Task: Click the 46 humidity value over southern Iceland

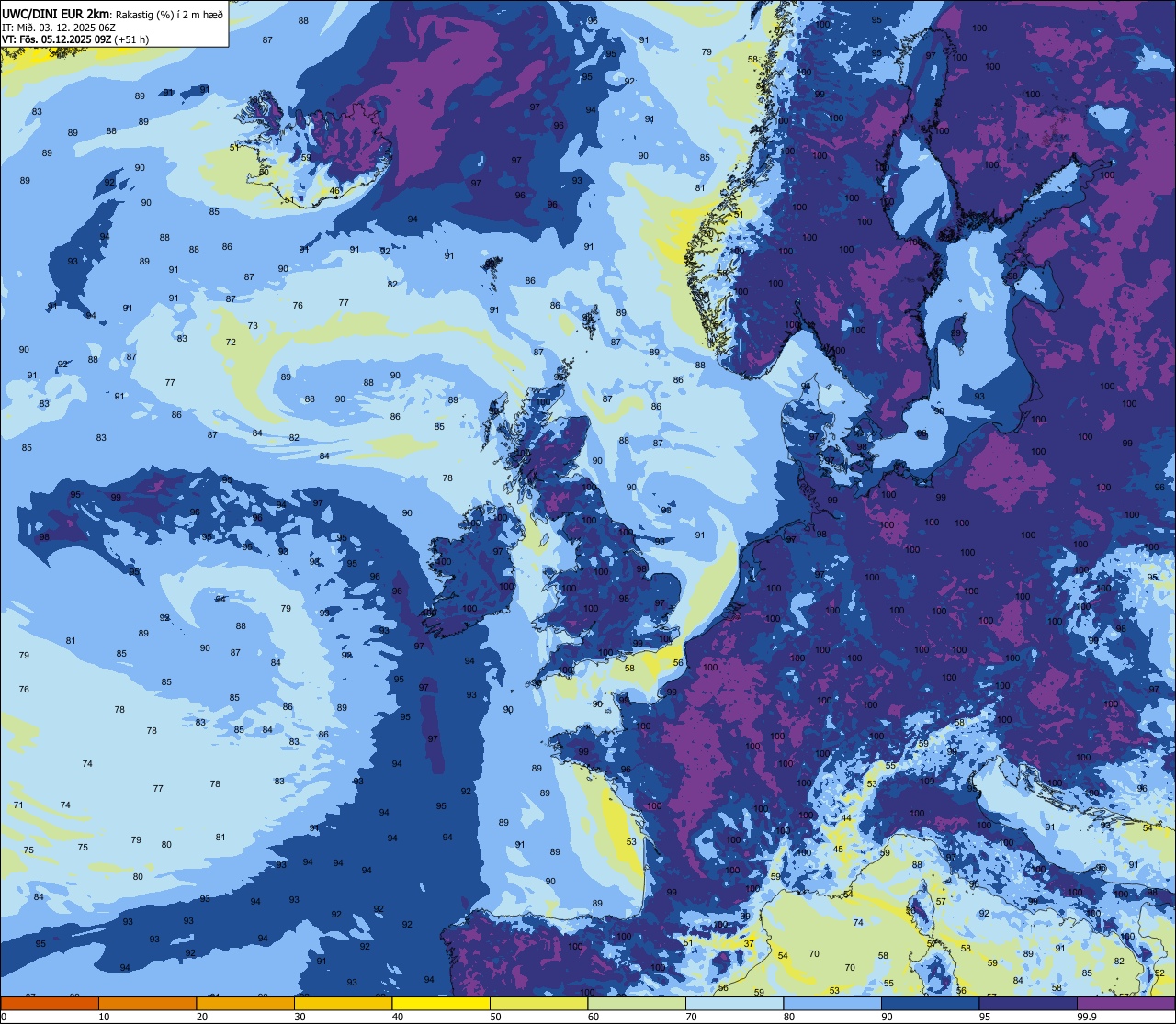Action: [335, 191]
